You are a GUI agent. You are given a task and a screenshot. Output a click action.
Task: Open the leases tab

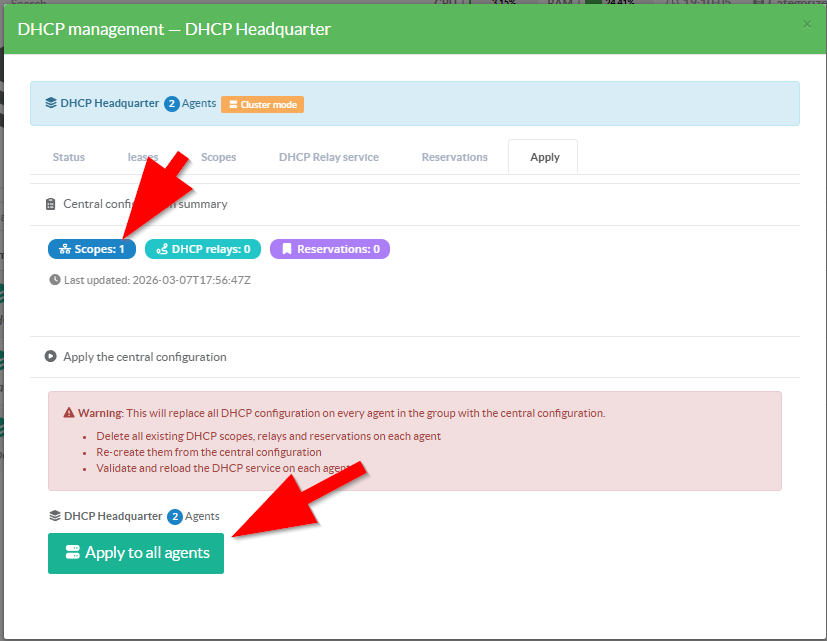click(x=143, y=157)
